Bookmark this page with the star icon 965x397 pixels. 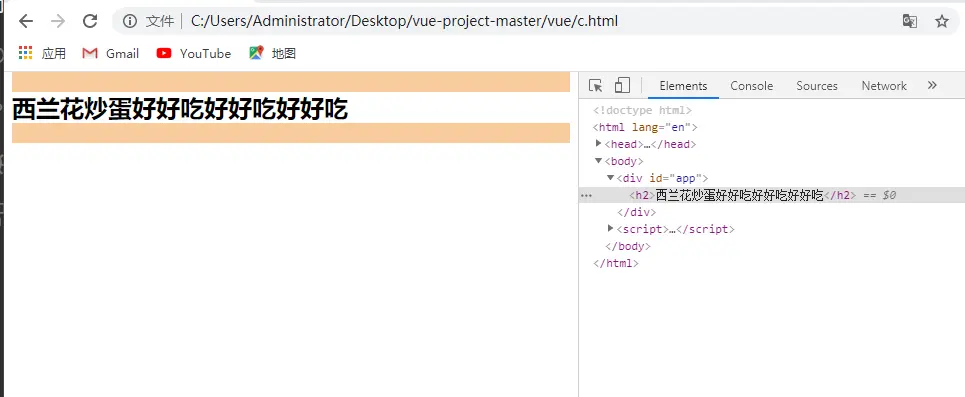tap(942, 22)
